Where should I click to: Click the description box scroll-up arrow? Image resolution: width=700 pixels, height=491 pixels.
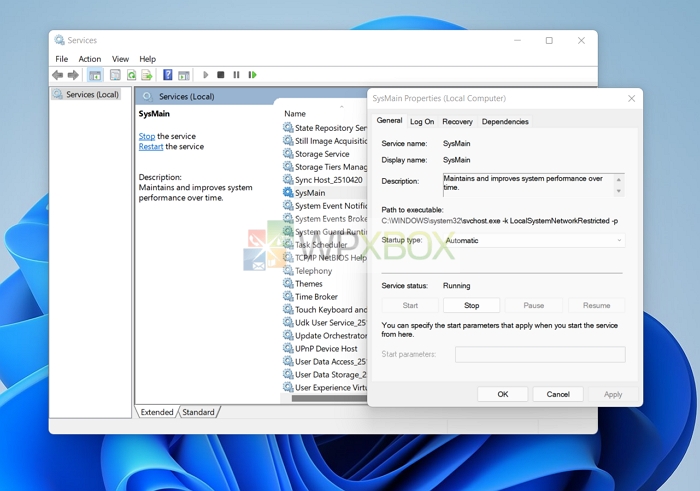point(619,179)
